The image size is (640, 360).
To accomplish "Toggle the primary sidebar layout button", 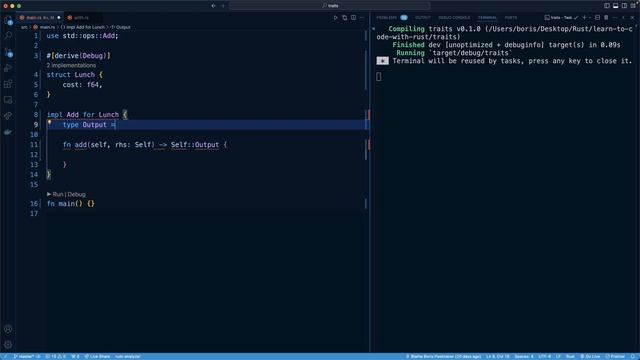I will pyautogui.click(x=607, y=6).
